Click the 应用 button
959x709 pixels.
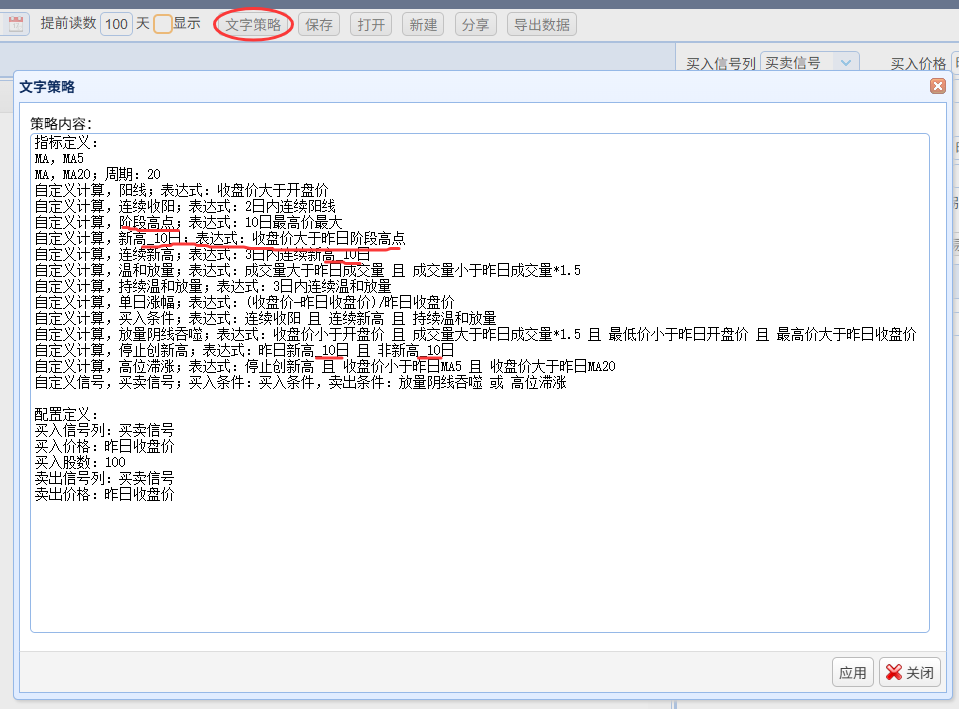coord(853,672)
